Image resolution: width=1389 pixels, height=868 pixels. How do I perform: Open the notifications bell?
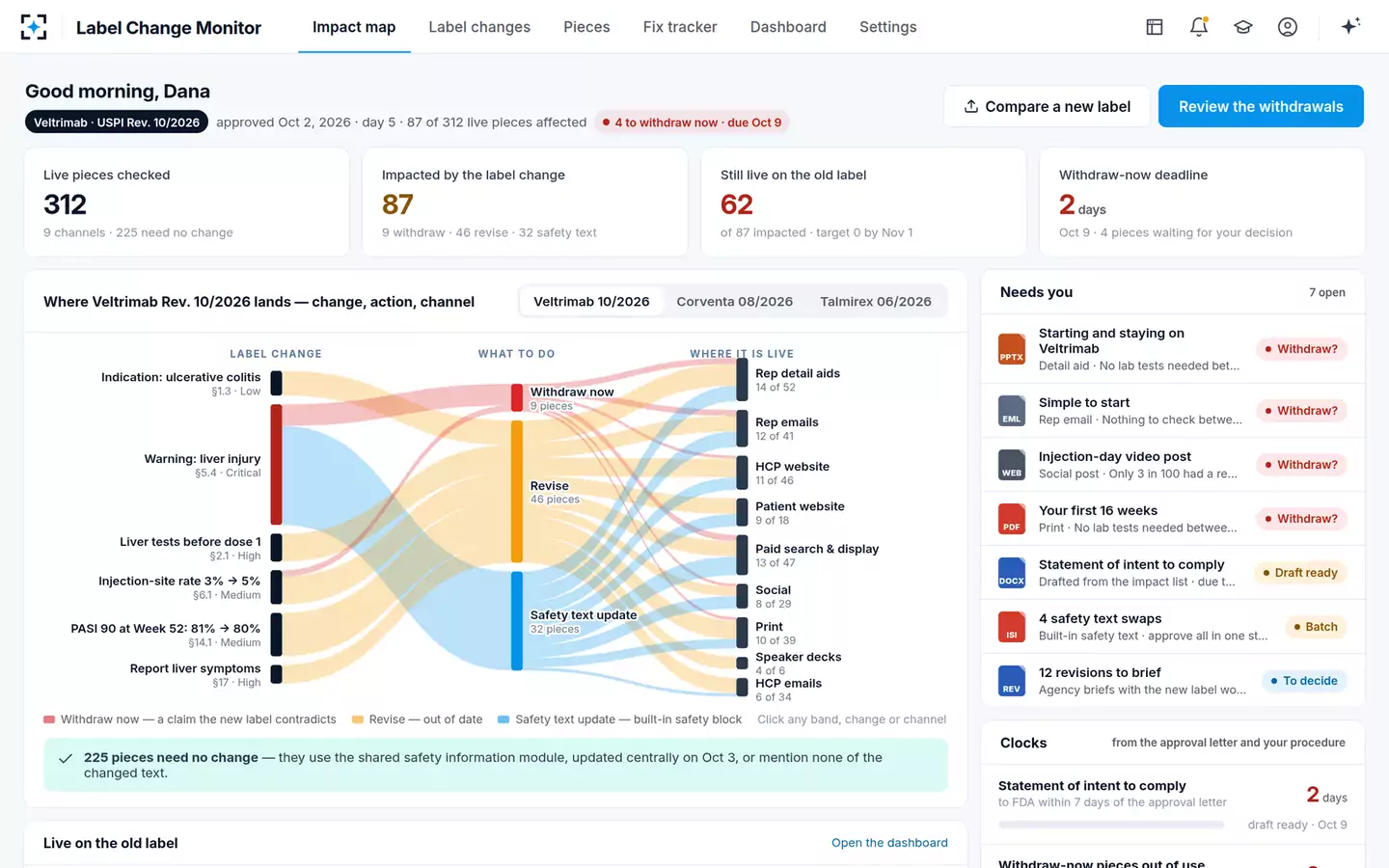coord(1199,27)
